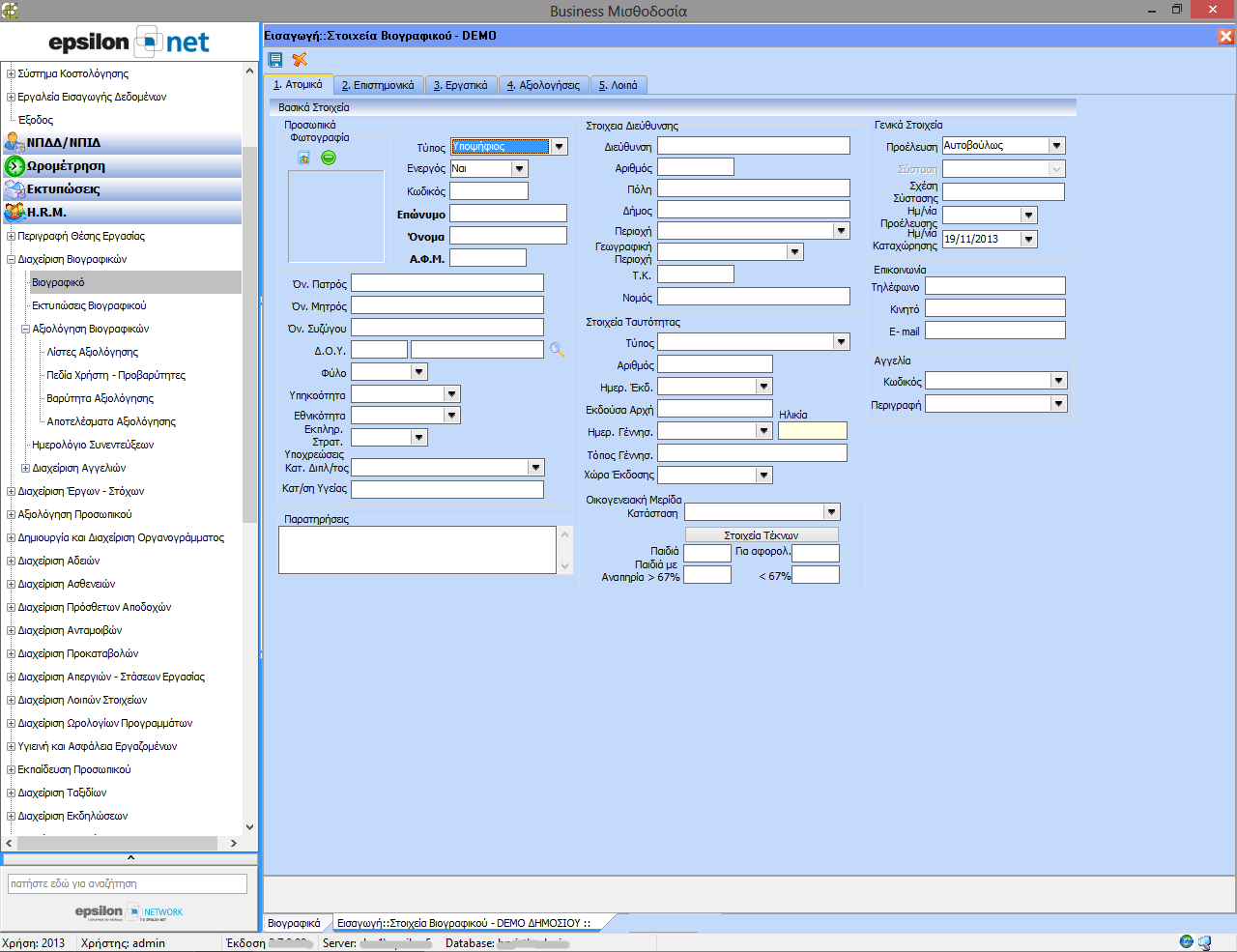Open the Εκτυπώσεις printer section

tap(63, 189)
